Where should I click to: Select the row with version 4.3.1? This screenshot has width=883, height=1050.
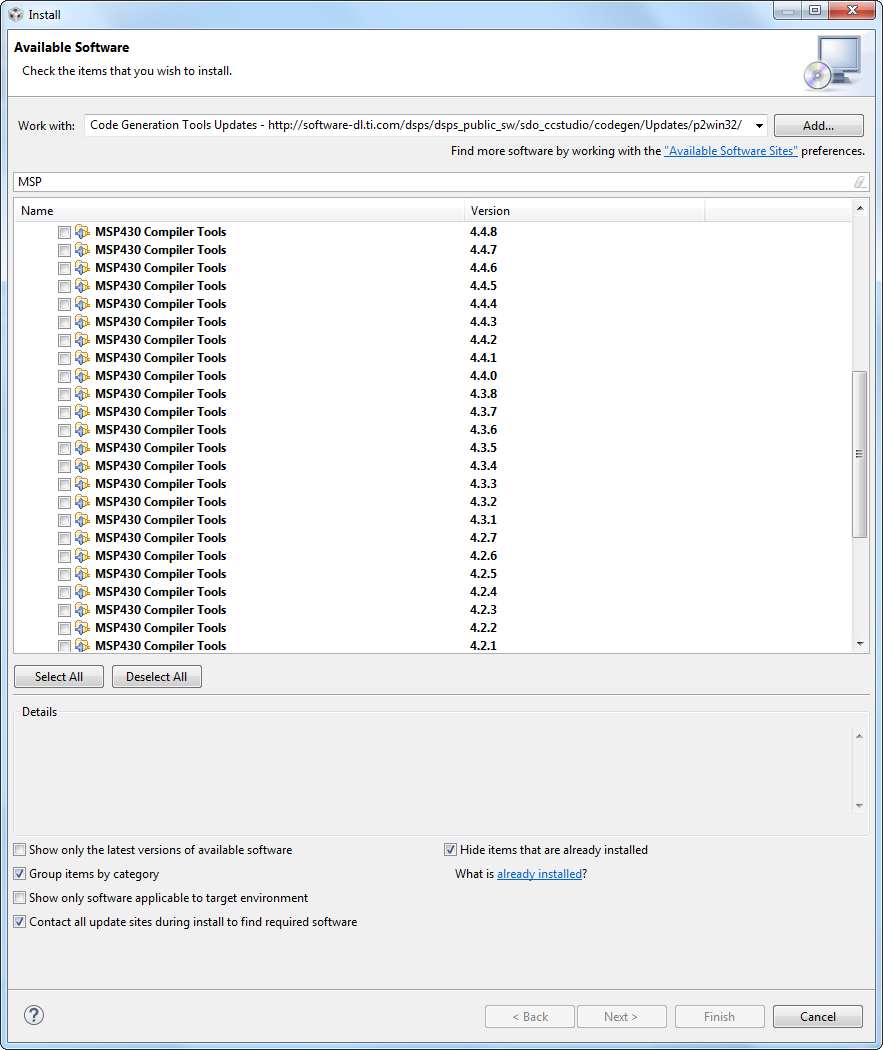point(433,520)
